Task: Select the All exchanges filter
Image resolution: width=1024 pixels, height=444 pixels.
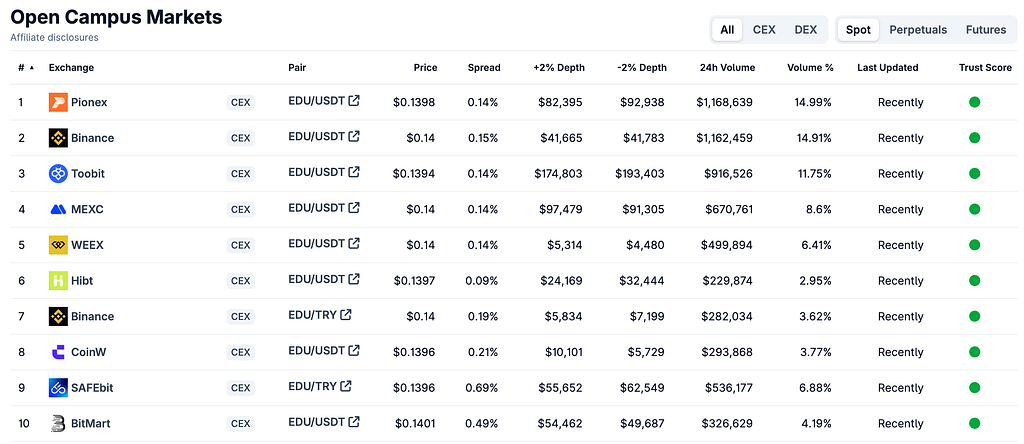Action: 727,30
